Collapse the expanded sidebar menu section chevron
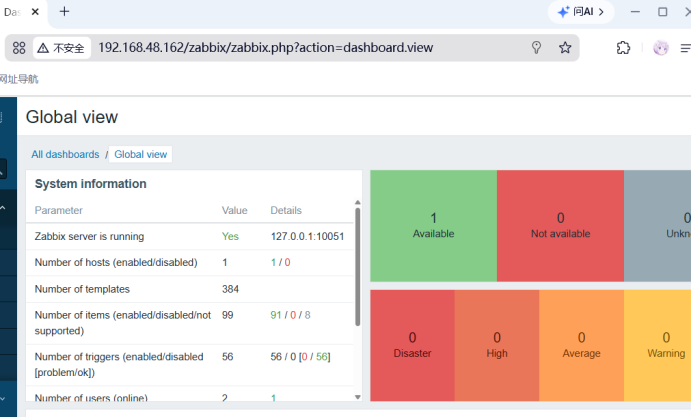Screen dimensions: 692x418 pyautogui.click(x=3, y=207)
